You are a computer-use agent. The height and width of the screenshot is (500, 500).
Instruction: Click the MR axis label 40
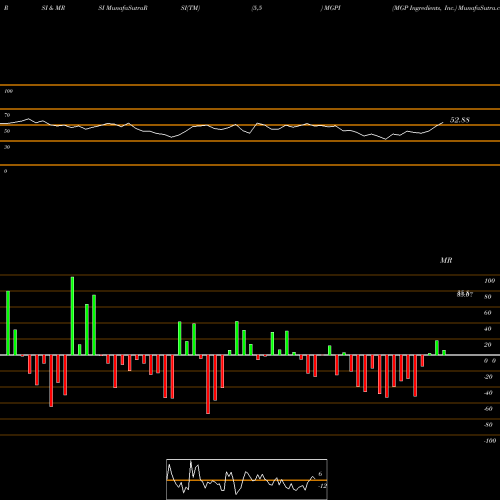(488, 329)
